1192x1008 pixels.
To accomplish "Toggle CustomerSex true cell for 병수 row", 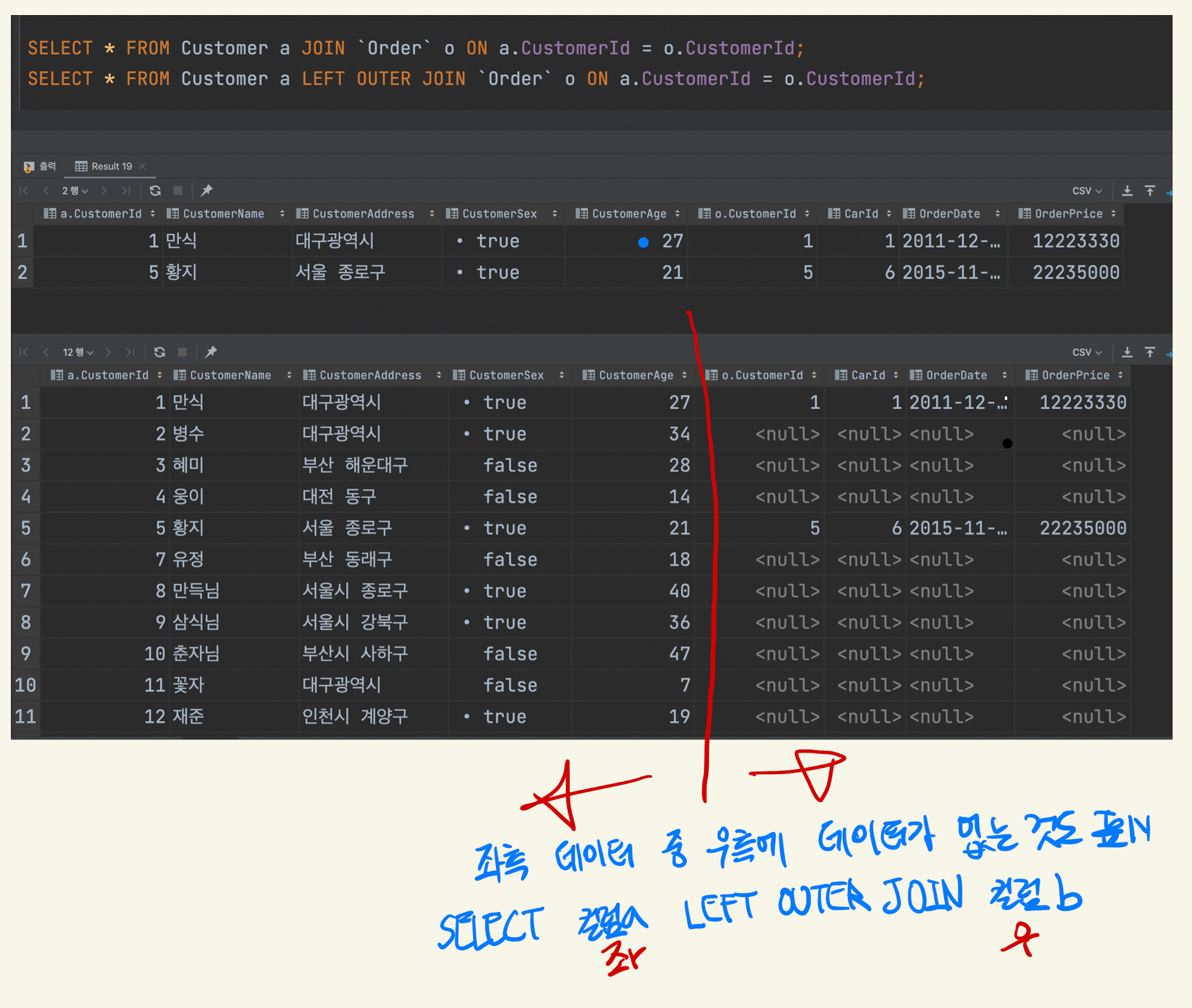I will pos(504,434).
